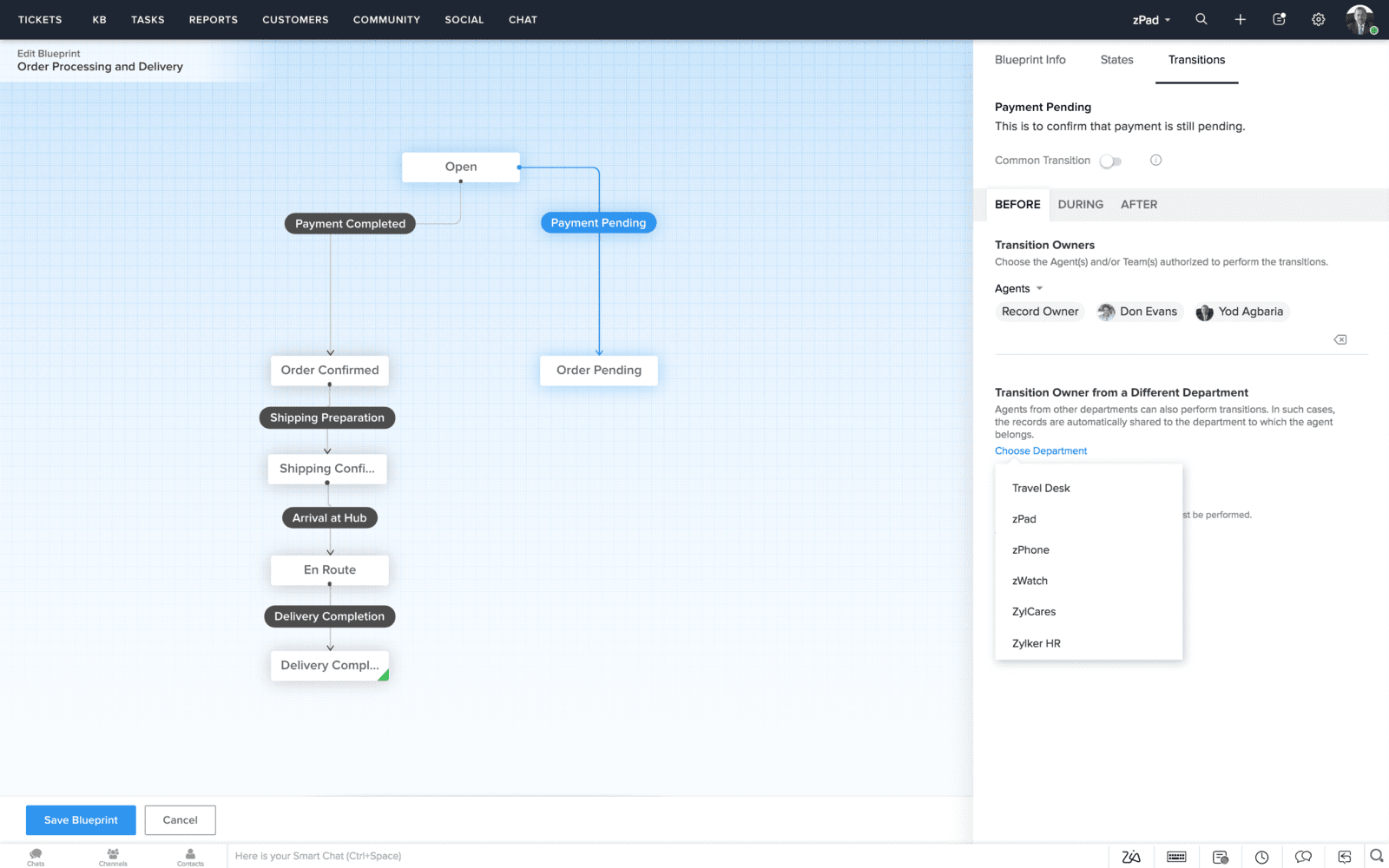Select the Open state node
The height and width of the screenshot is (868, 1389).
(461, 167)
